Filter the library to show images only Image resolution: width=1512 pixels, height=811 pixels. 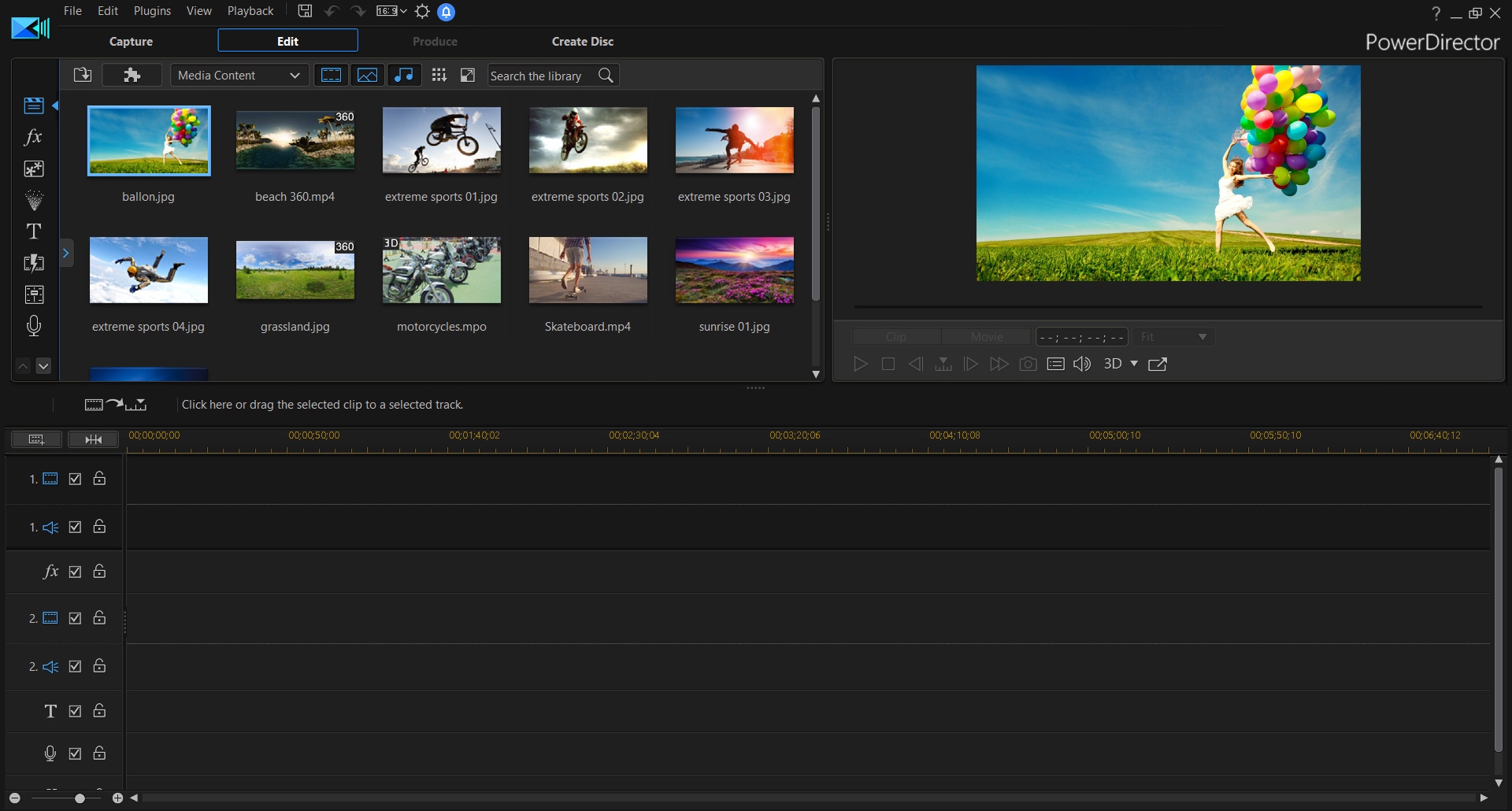click(368, 74)
